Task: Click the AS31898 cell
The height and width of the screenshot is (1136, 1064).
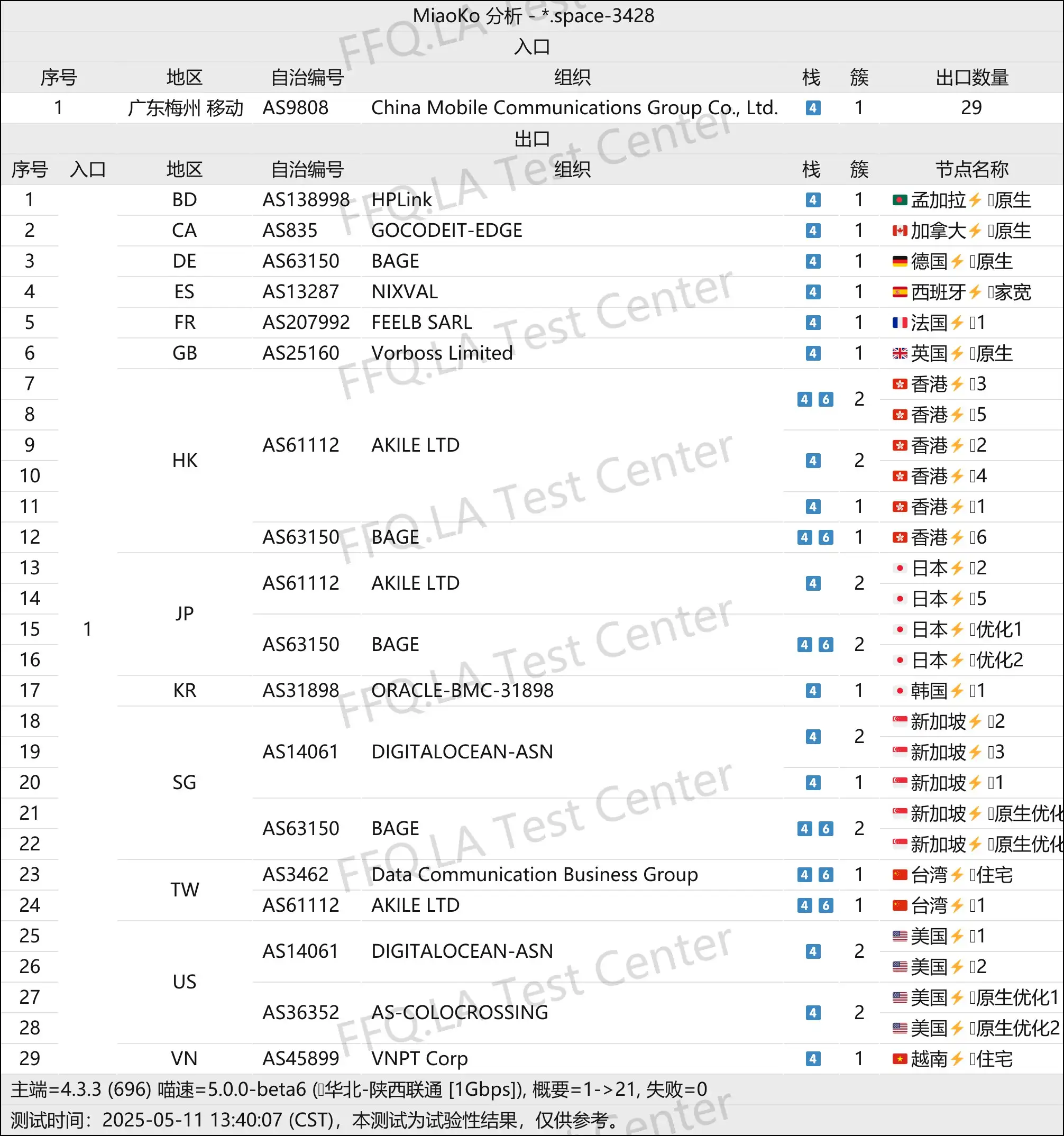Action: (300, 691)
